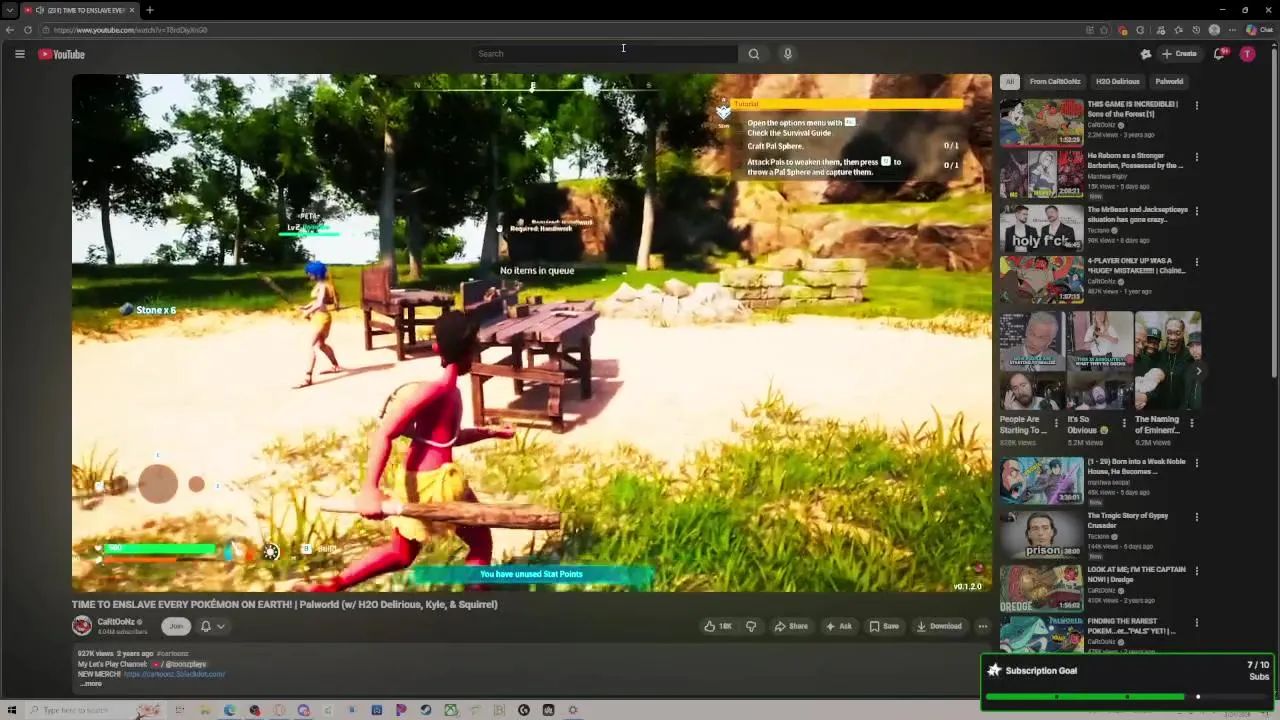Click the YouTube search text field
The width and height of the screenshot is (1280, 720).
(x=605, y=54)
